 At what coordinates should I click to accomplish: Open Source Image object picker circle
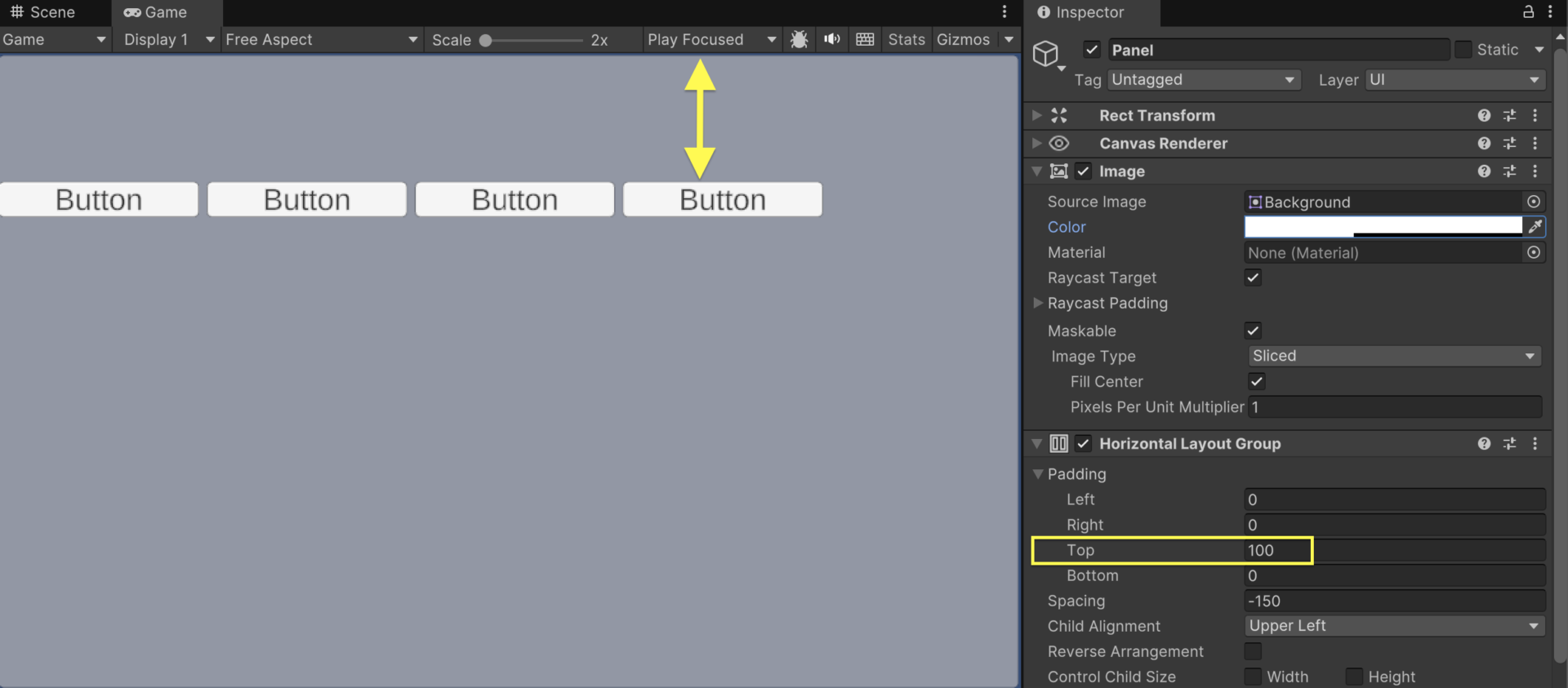point(1534,202)
